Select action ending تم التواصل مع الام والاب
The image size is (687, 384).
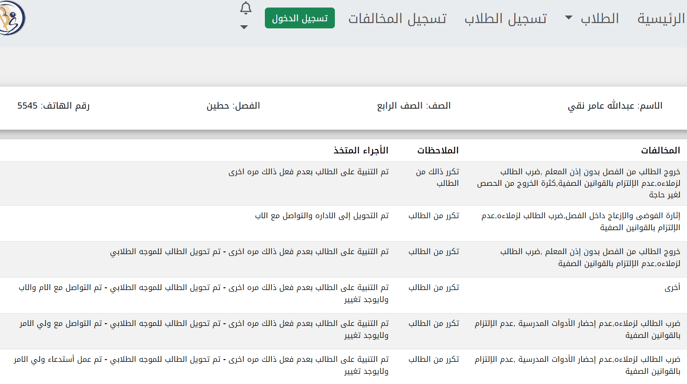(x=203, y=293)
